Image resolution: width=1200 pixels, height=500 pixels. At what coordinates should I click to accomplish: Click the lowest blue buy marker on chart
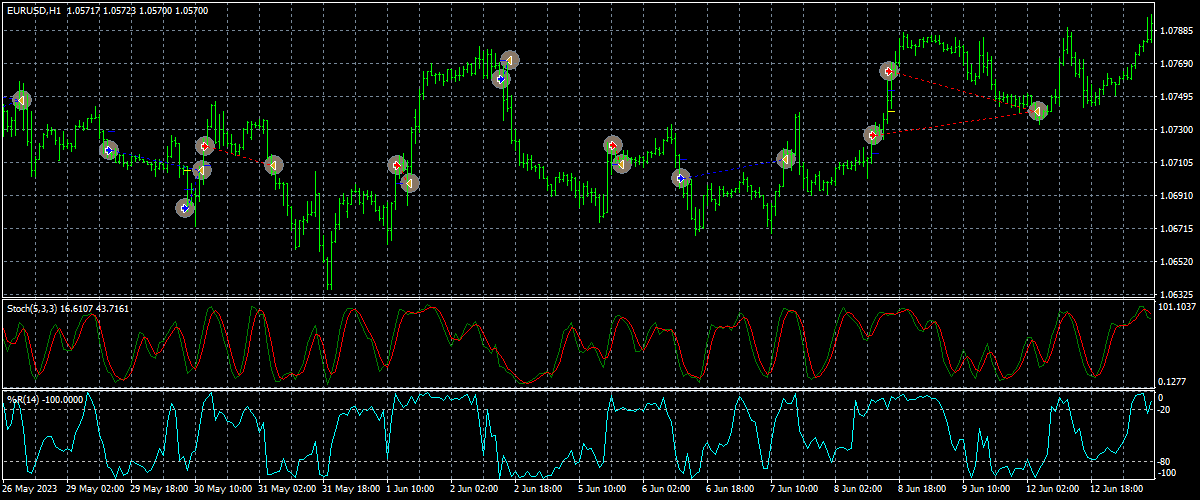pos(185,208)
